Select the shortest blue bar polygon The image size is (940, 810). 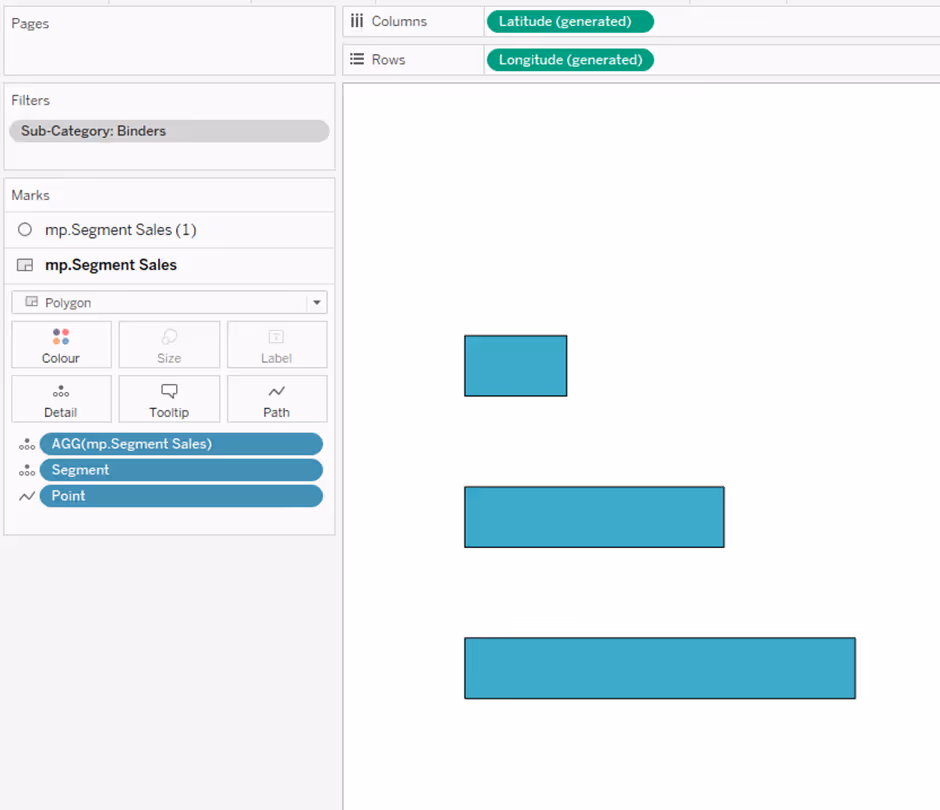click(x=516, y=366)
